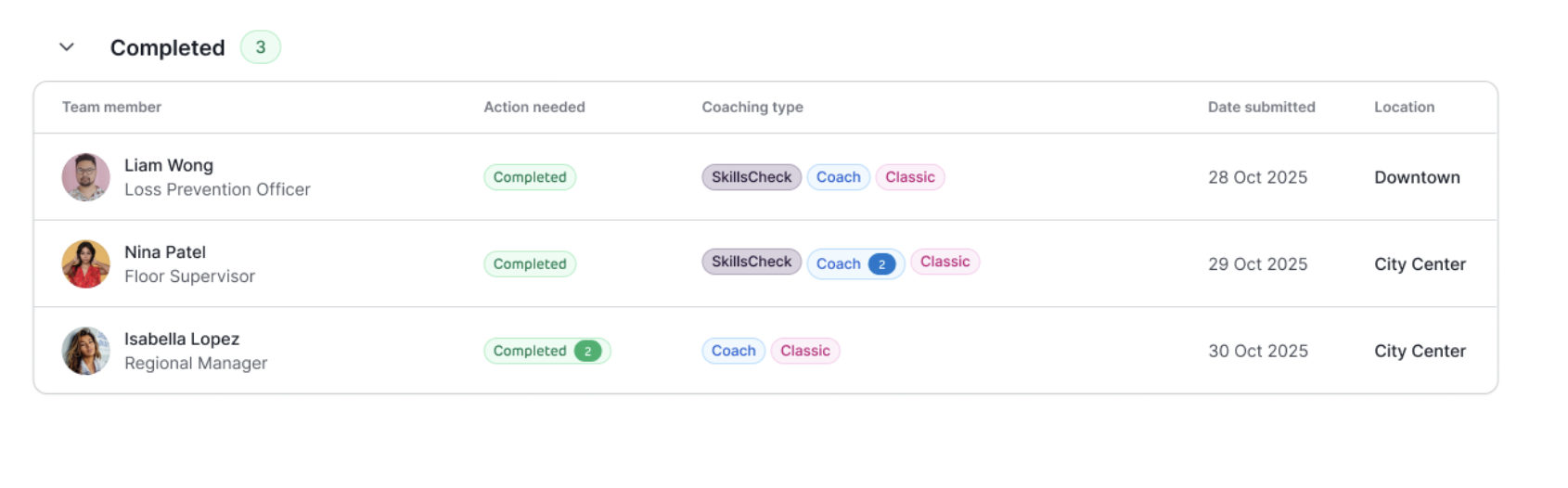Viewport: 1568px width, 488px height.
Task: Collapse the Completed section chevron
Action: [x=67, y=47]
